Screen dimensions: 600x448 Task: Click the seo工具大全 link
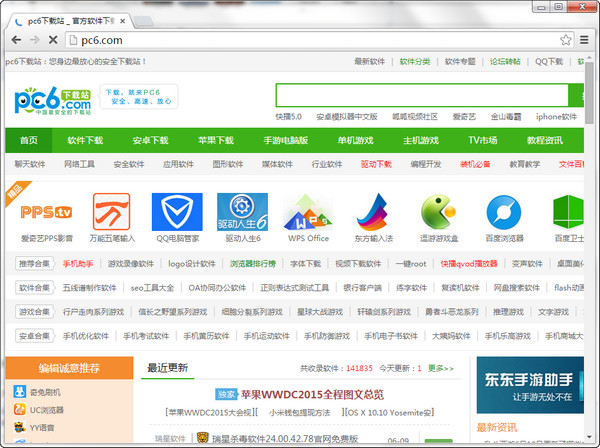pos(152,288)
